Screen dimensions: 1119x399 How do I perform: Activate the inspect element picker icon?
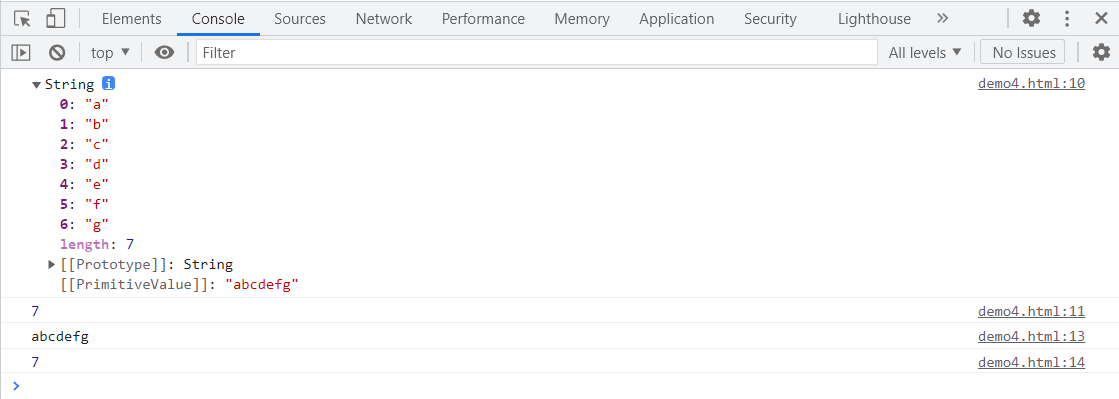[23, 19]
